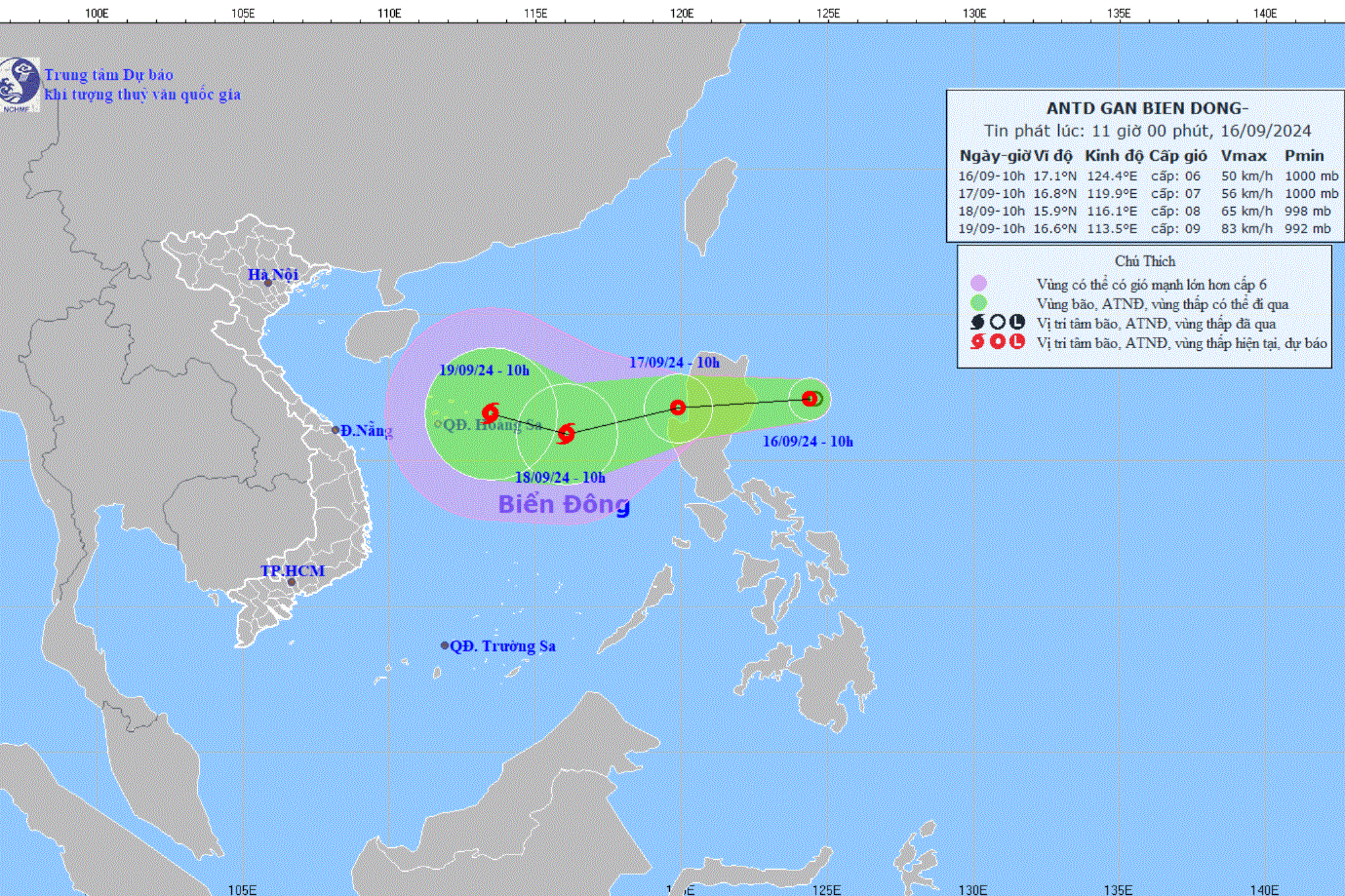Click the '16.6°N' latitude value
Viewport: 1345px width, 896px height.
pos(1055,229)
